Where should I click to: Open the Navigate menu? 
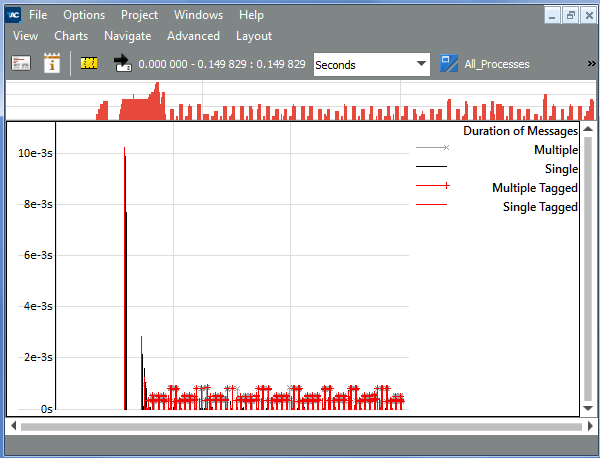127,36
